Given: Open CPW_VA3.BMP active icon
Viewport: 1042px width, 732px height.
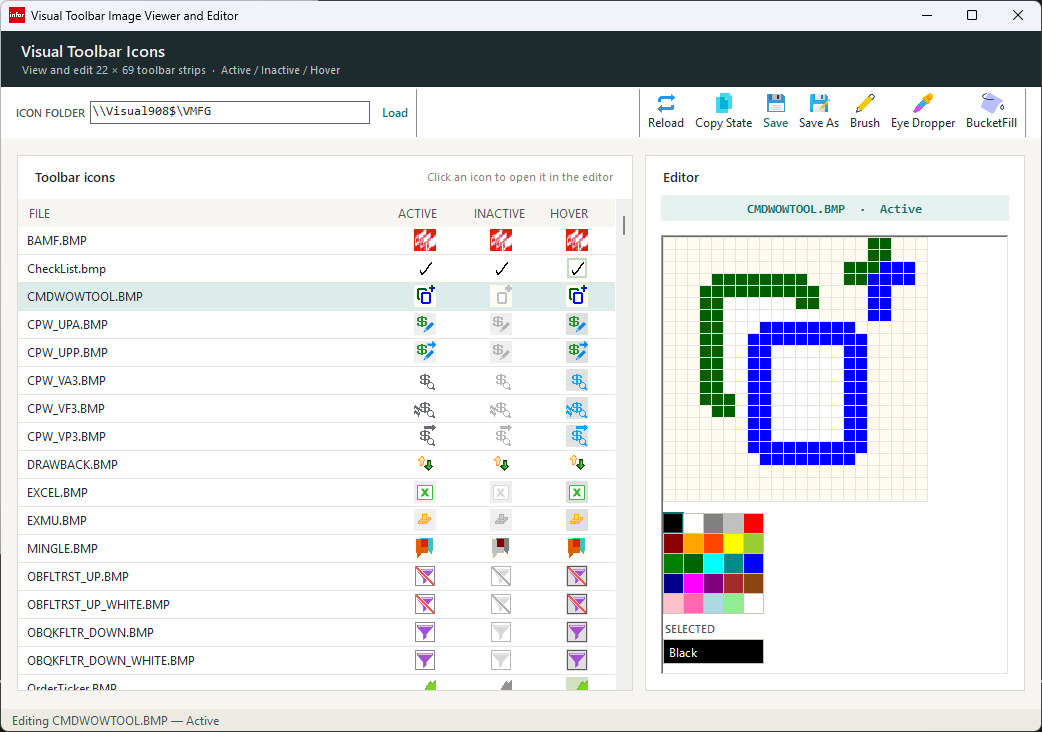Looking at the screenshot, I should point(425,381).
